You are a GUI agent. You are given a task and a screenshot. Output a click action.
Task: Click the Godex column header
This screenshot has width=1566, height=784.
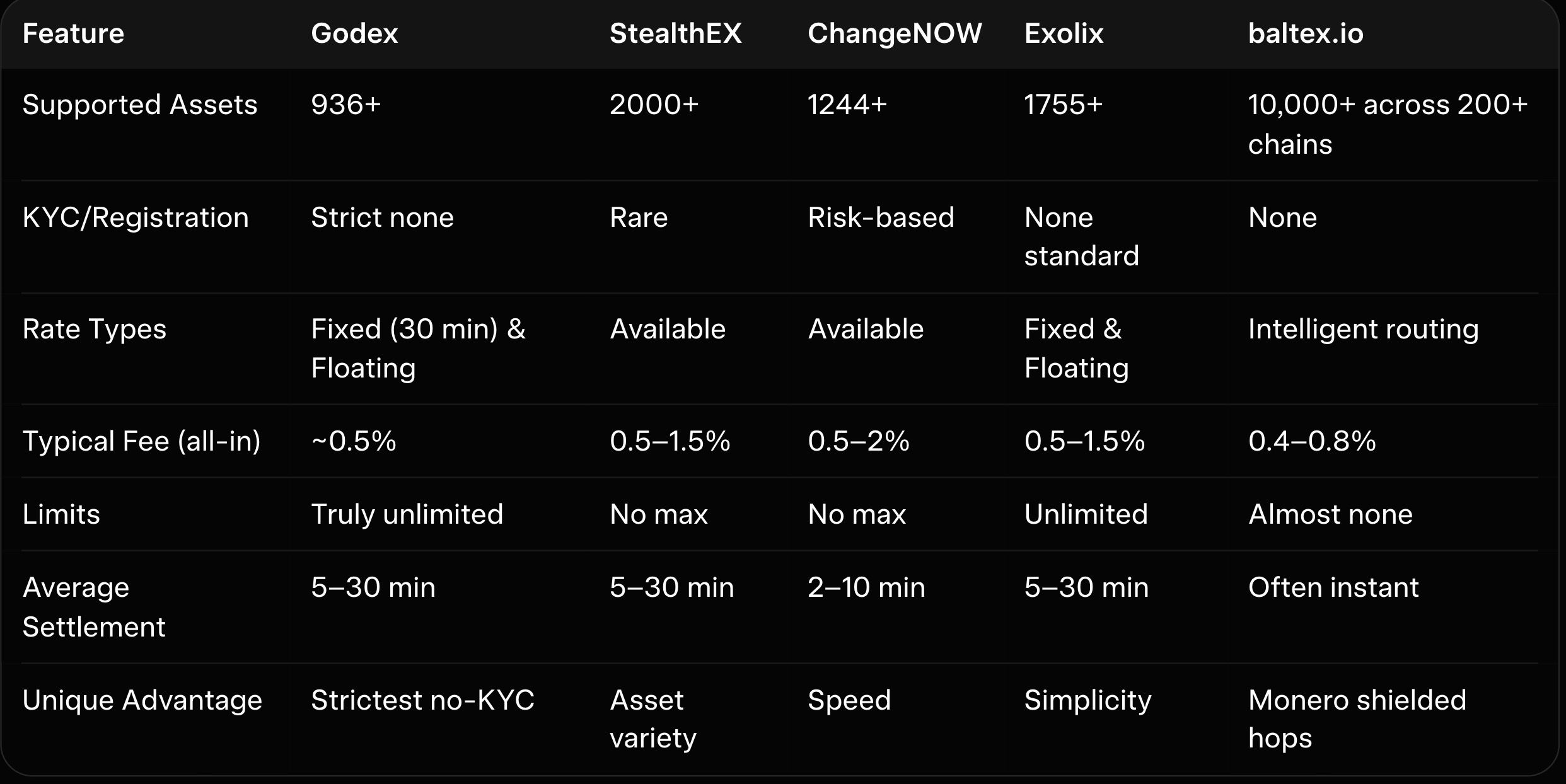[x=354, y=33]
